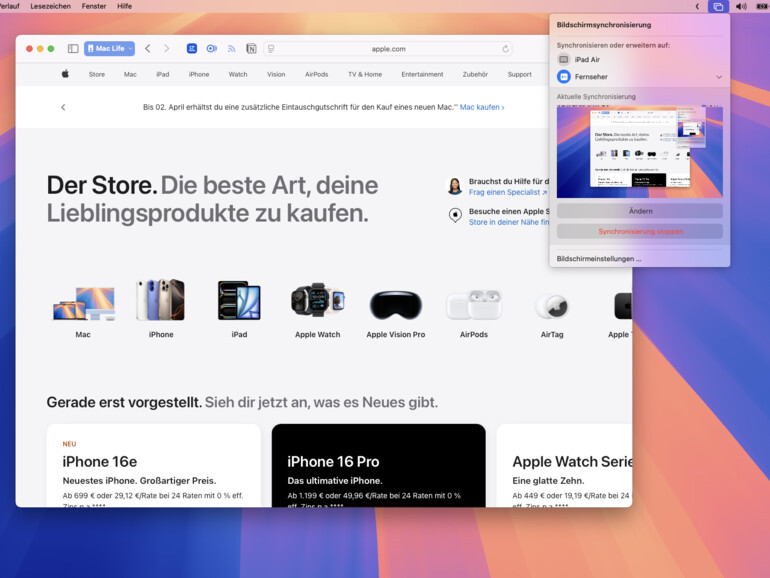Screen dimensions: 770x578
Task: Open the TV & Home navigation item
Action: 365,74
